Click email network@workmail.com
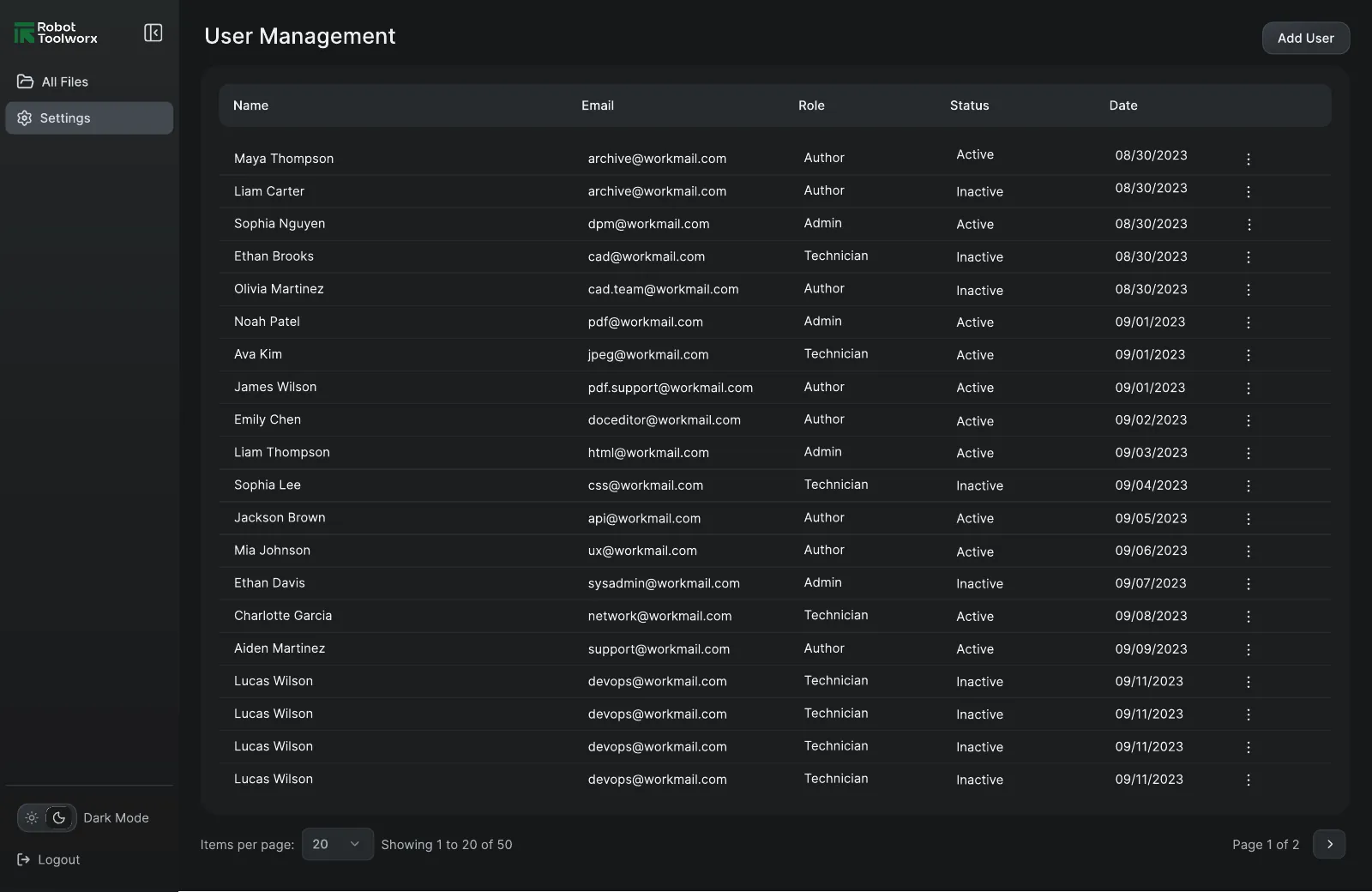 (x=659, y=616)
